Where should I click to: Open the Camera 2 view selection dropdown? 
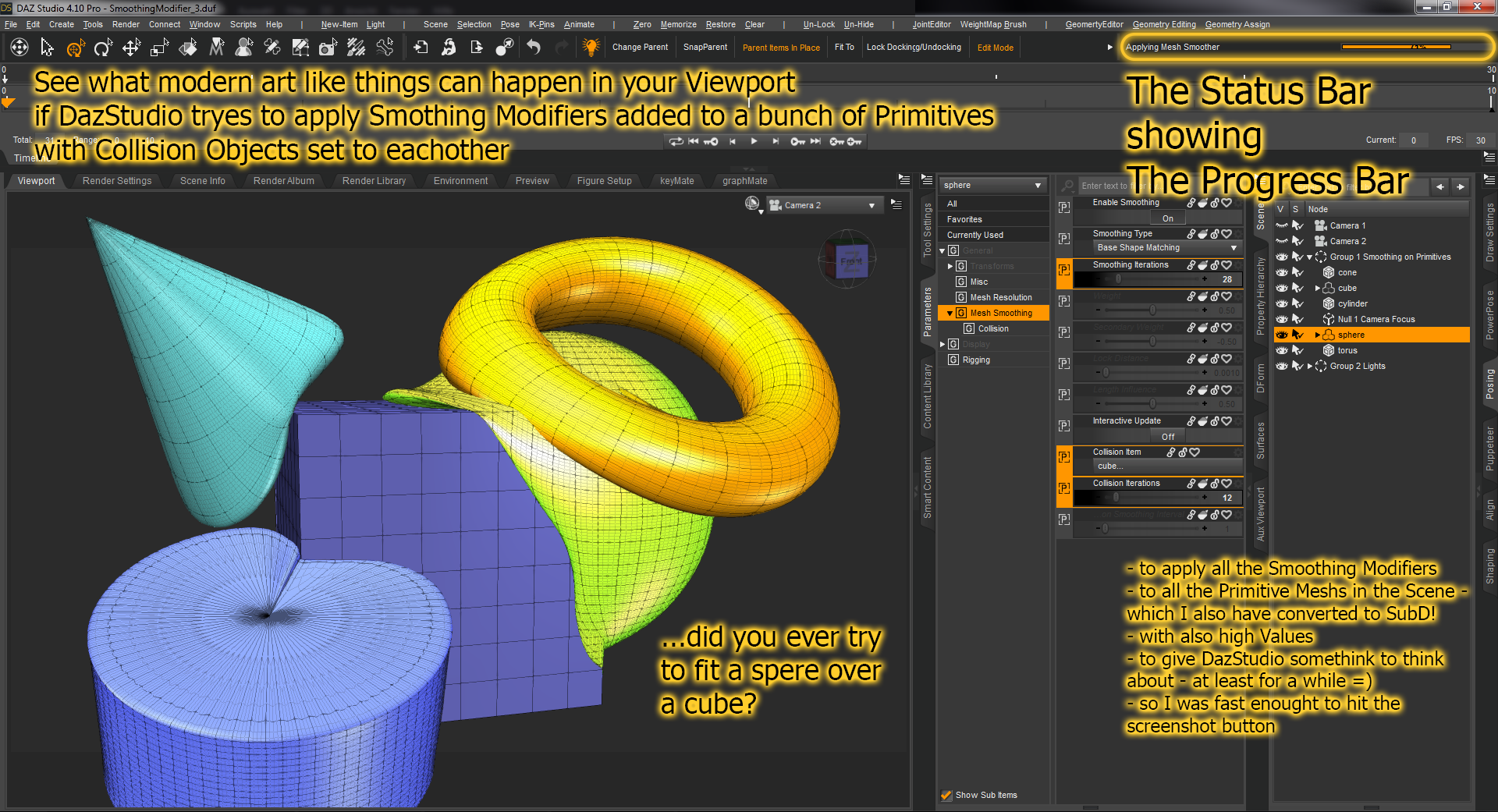click(x=824, y=205)
